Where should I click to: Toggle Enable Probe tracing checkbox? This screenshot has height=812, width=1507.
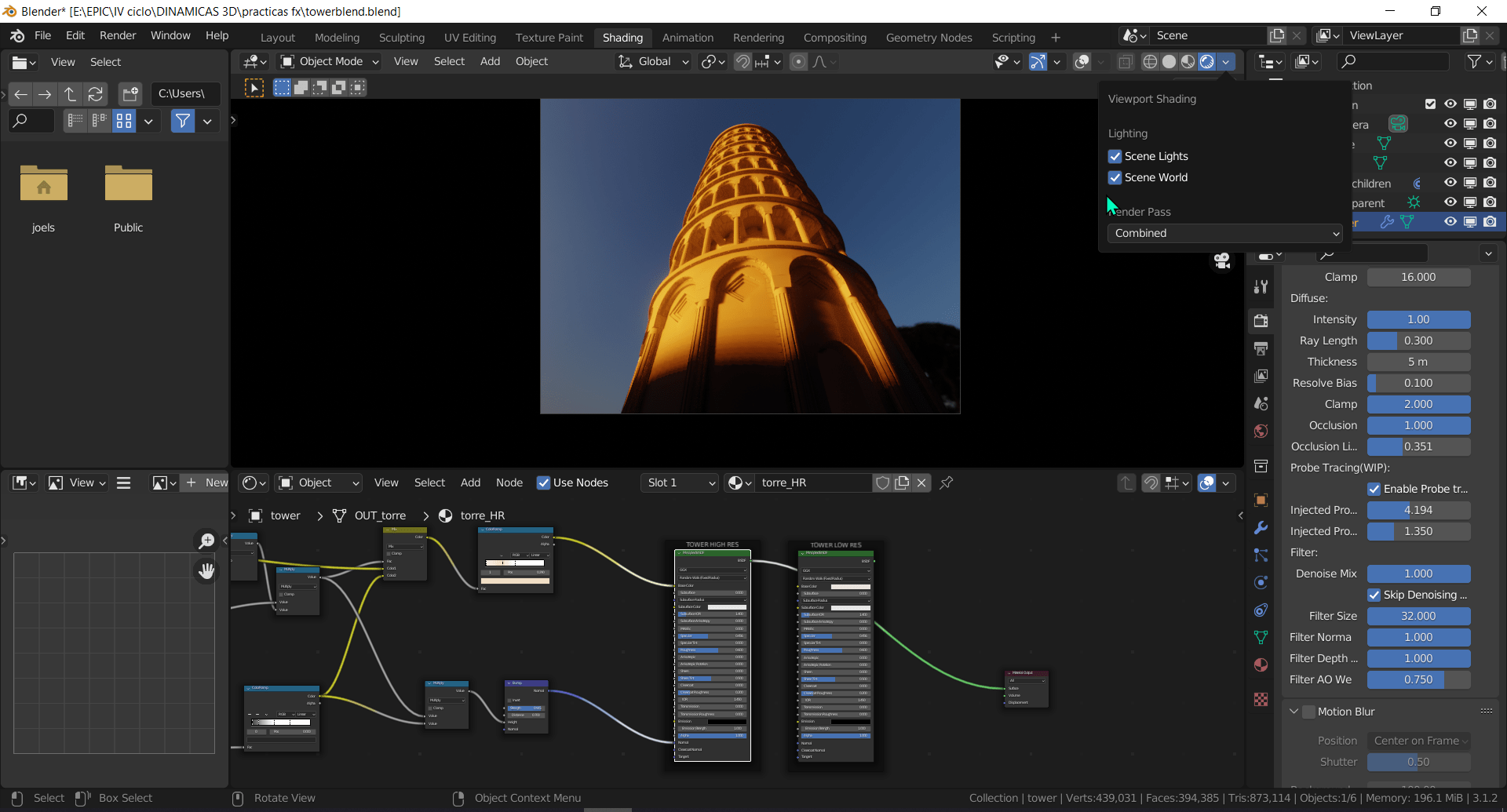(1374, 489)
